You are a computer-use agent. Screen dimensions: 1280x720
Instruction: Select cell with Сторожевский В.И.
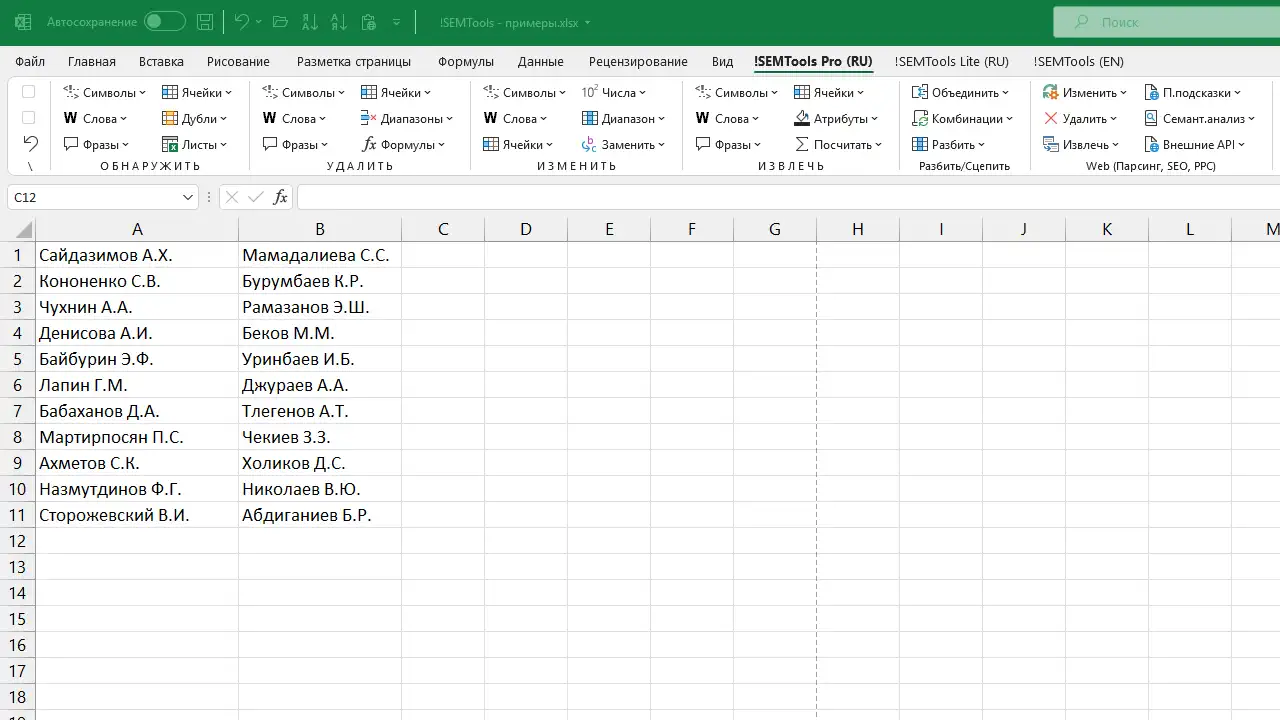137,515
